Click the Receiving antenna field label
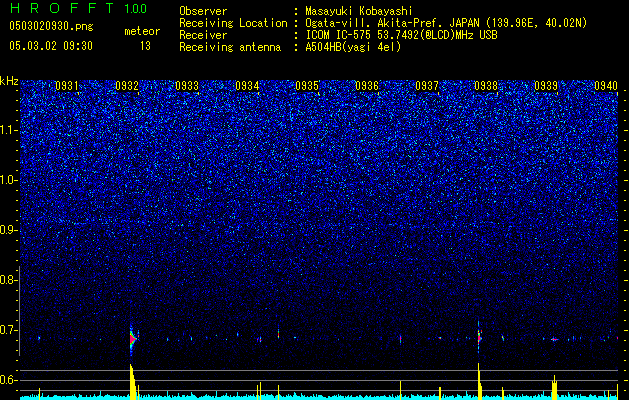This screenshot has height=400, width=629. coord(230,47)
